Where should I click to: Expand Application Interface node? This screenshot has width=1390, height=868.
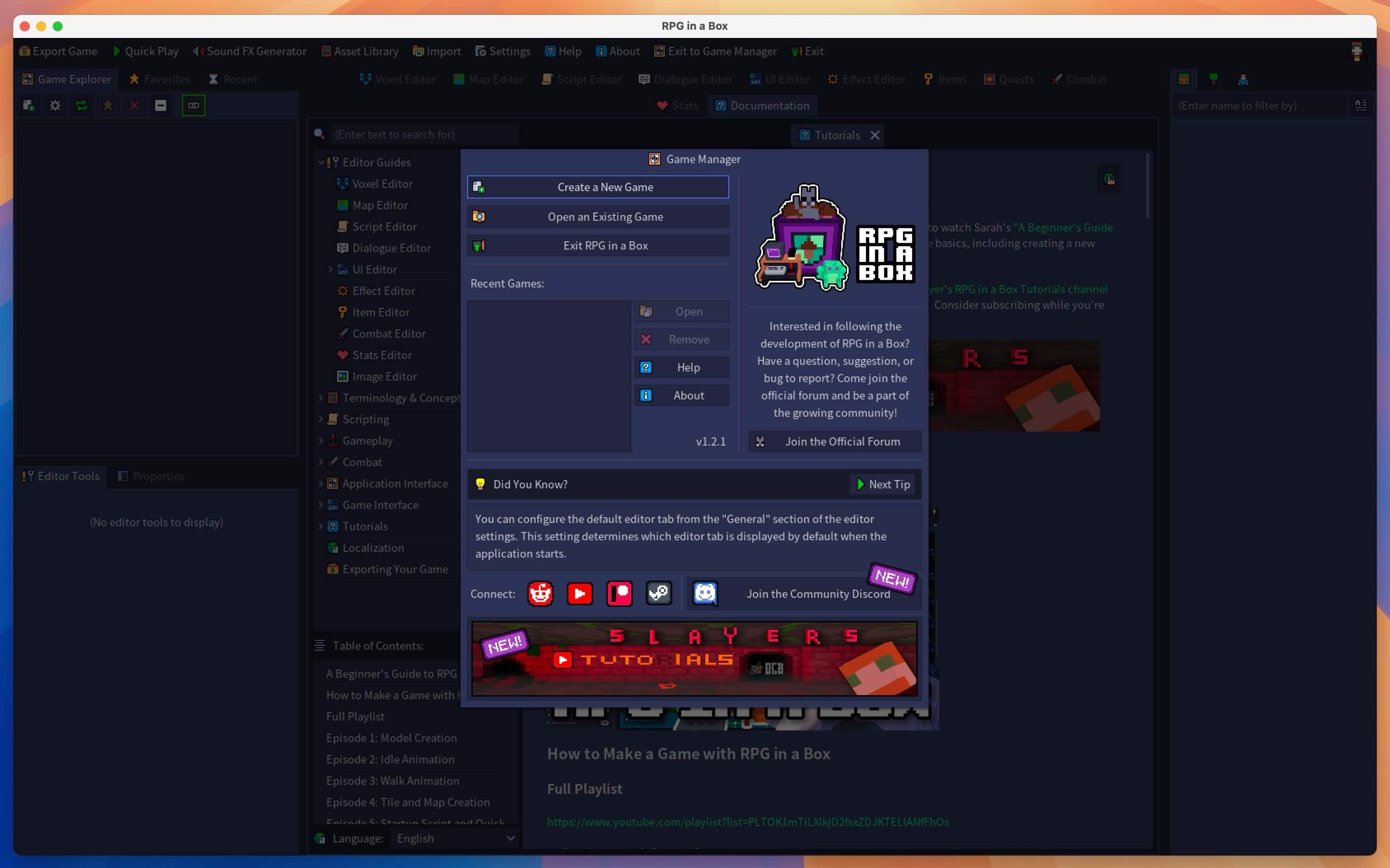pos(321,483)
